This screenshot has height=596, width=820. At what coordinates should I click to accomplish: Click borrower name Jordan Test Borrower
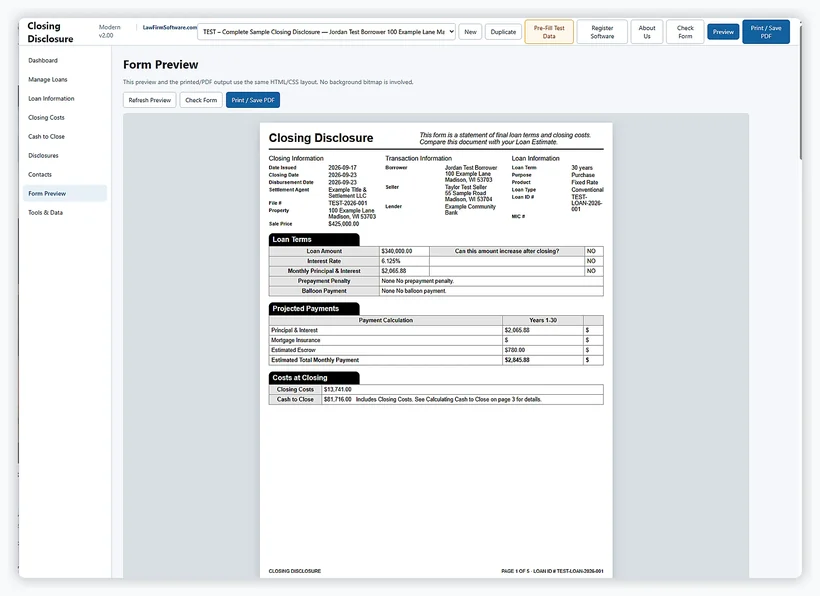(471, 168)
